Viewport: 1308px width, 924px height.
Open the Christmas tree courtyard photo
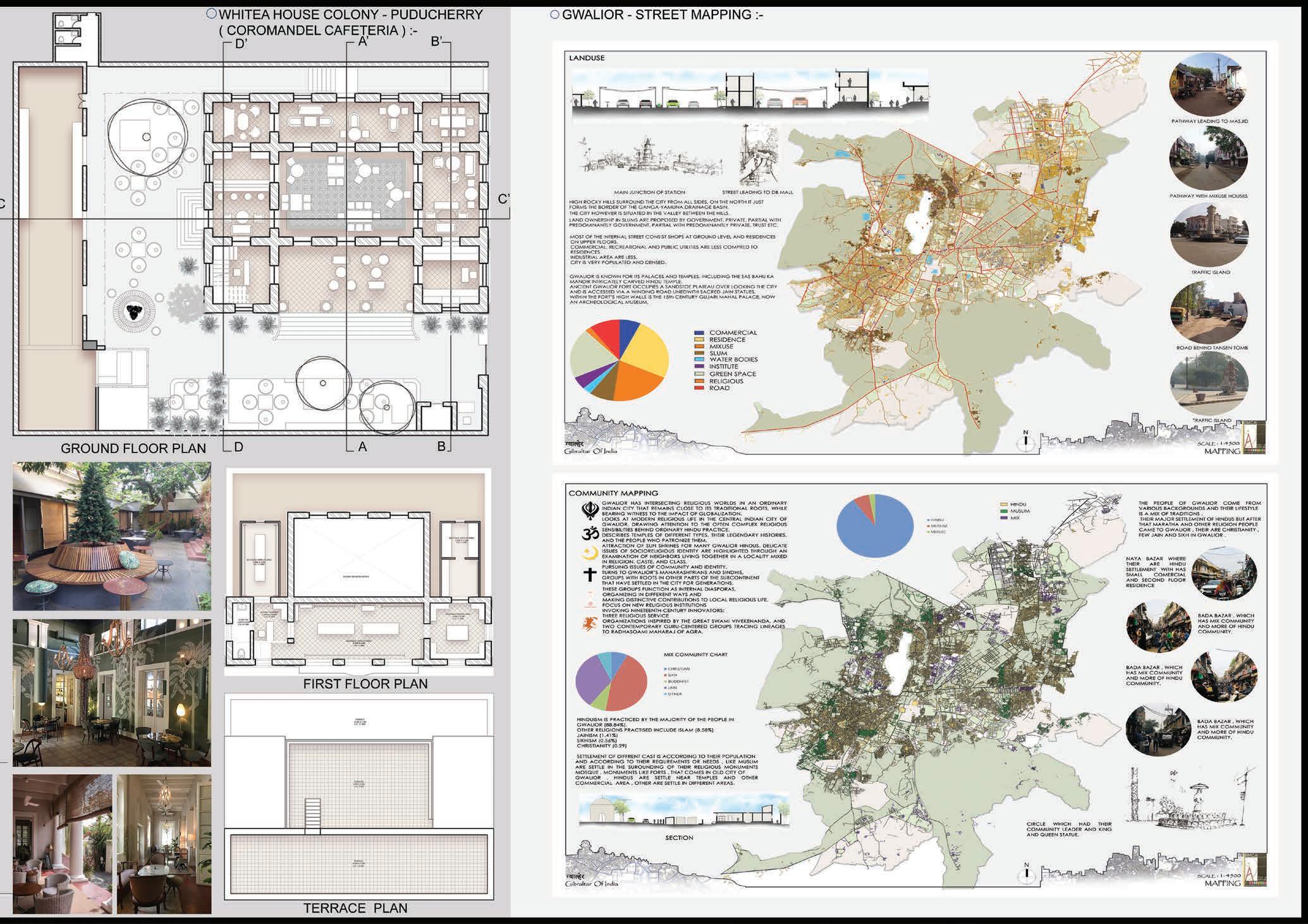click(x=112, y=536)
